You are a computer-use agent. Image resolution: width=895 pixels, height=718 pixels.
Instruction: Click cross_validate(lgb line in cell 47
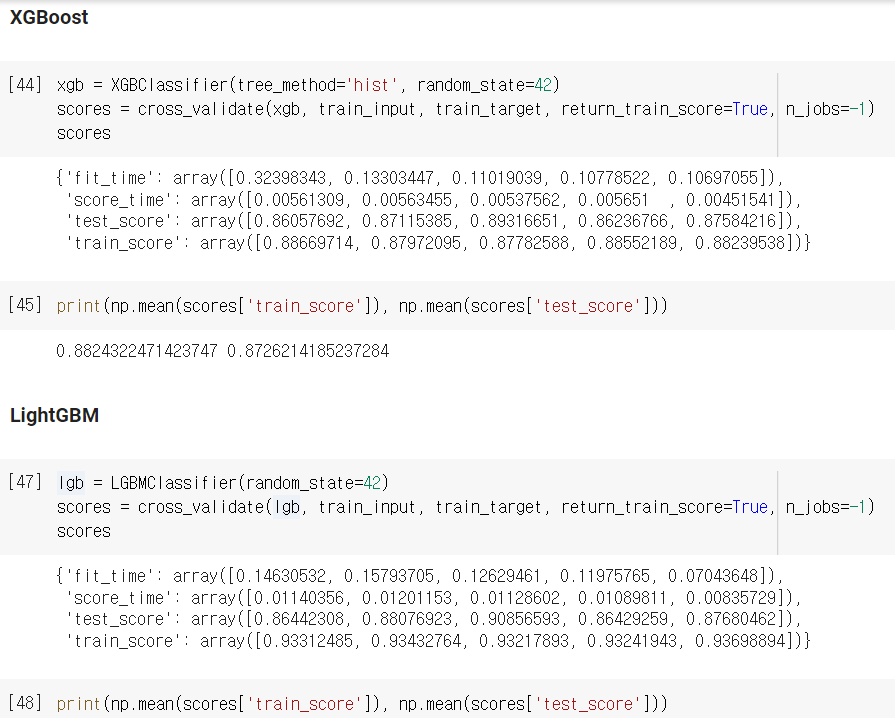(x=465, y=507)
